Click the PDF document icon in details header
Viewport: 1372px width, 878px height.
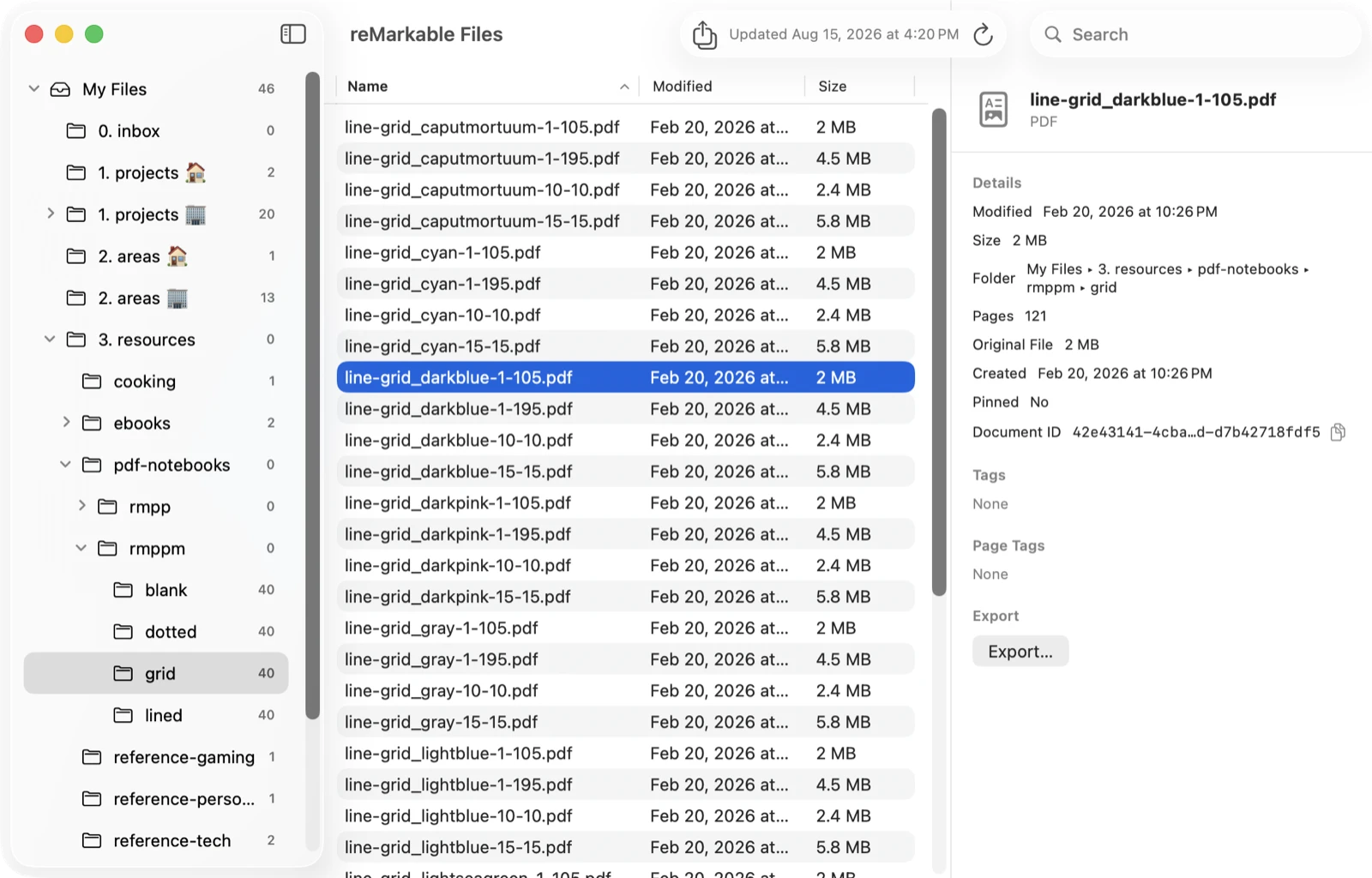[993, 109]
